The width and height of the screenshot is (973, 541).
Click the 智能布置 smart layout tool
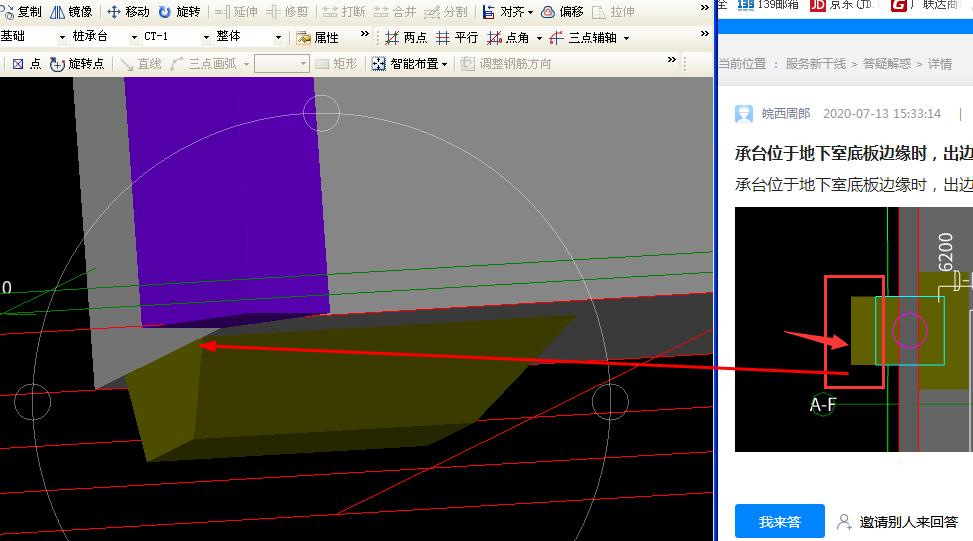[x=405, y=64]
